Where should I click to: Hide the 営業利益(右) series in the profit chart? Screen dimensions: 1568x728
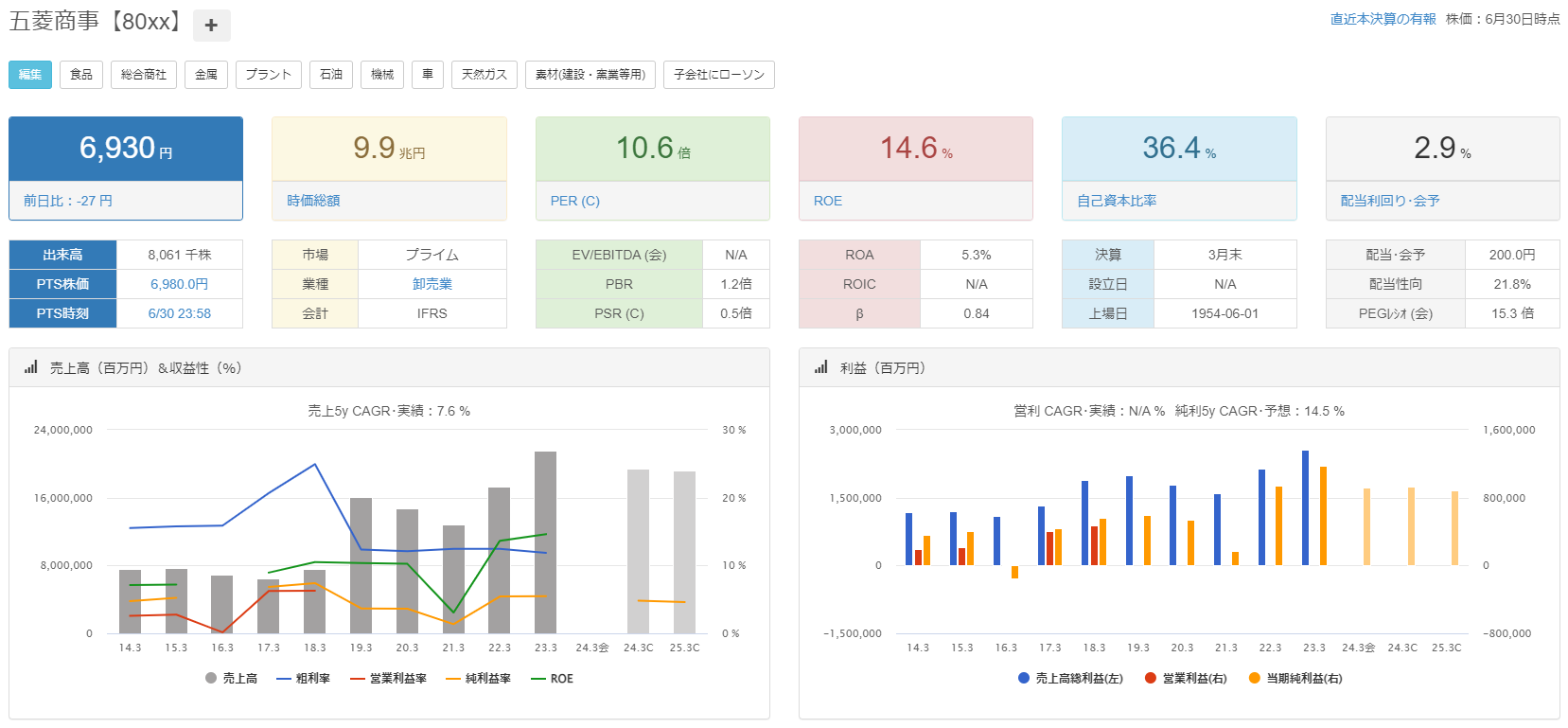click(1186, 679)
